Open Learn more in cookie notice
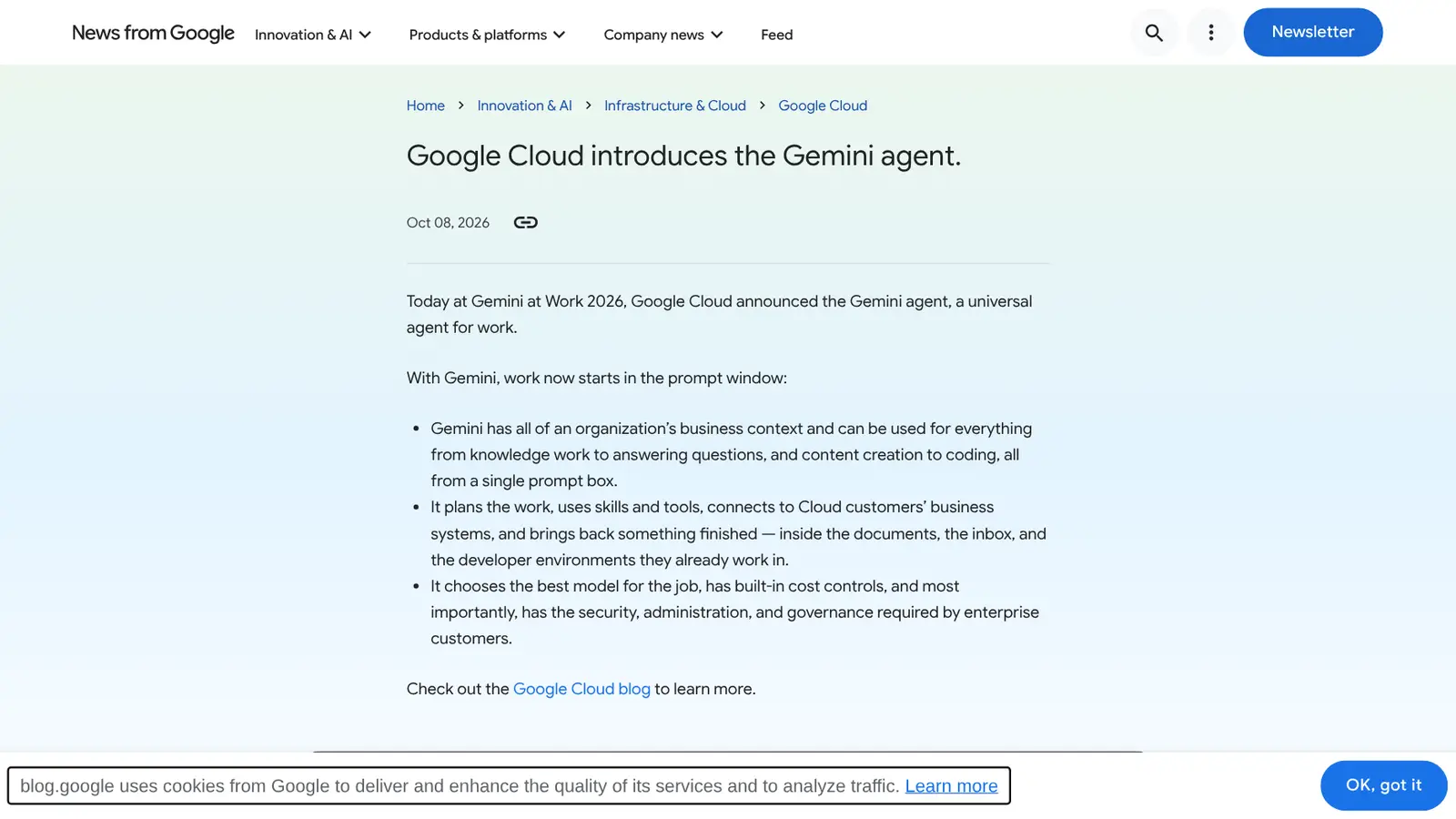Viewport: 1456px width, 819px height. point(951,786)
